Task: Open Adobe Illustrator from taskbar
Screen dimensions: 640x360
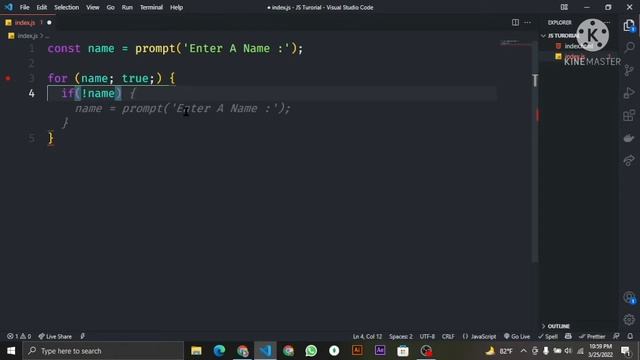Action: click(x=357, y=351)
